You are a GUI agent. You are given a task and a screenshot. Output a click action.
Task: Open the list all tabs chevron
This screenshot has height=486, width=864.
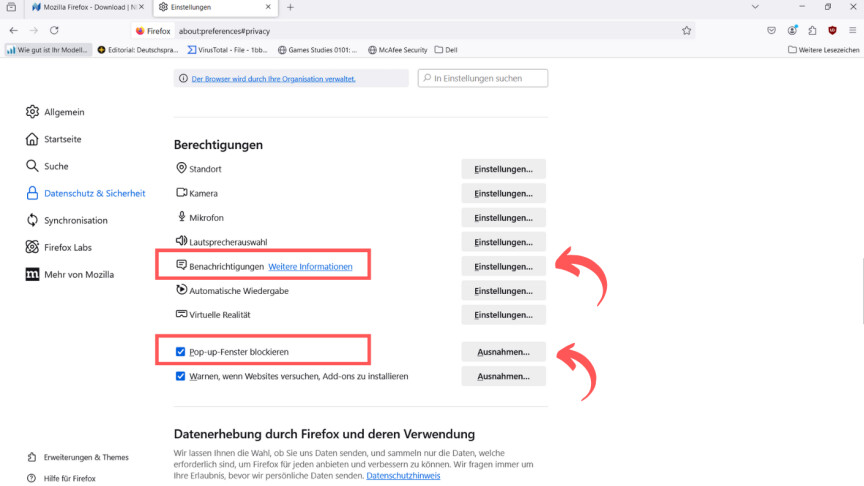(755, 7)
